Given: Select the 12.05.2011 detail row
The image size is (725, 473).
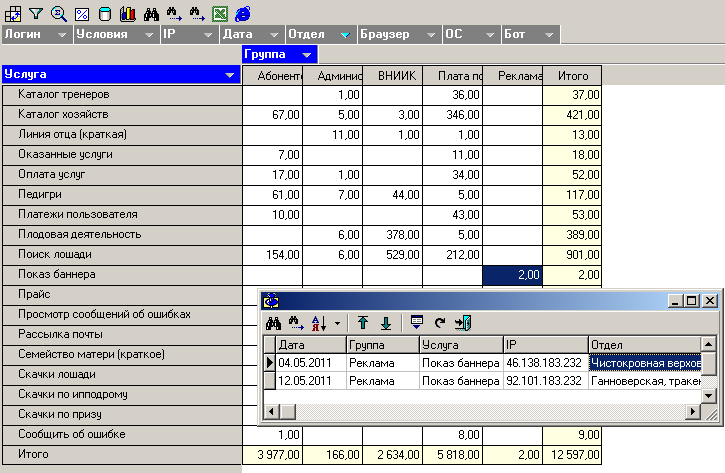Looking at the screenshot, I should click(x=304, y=380).
